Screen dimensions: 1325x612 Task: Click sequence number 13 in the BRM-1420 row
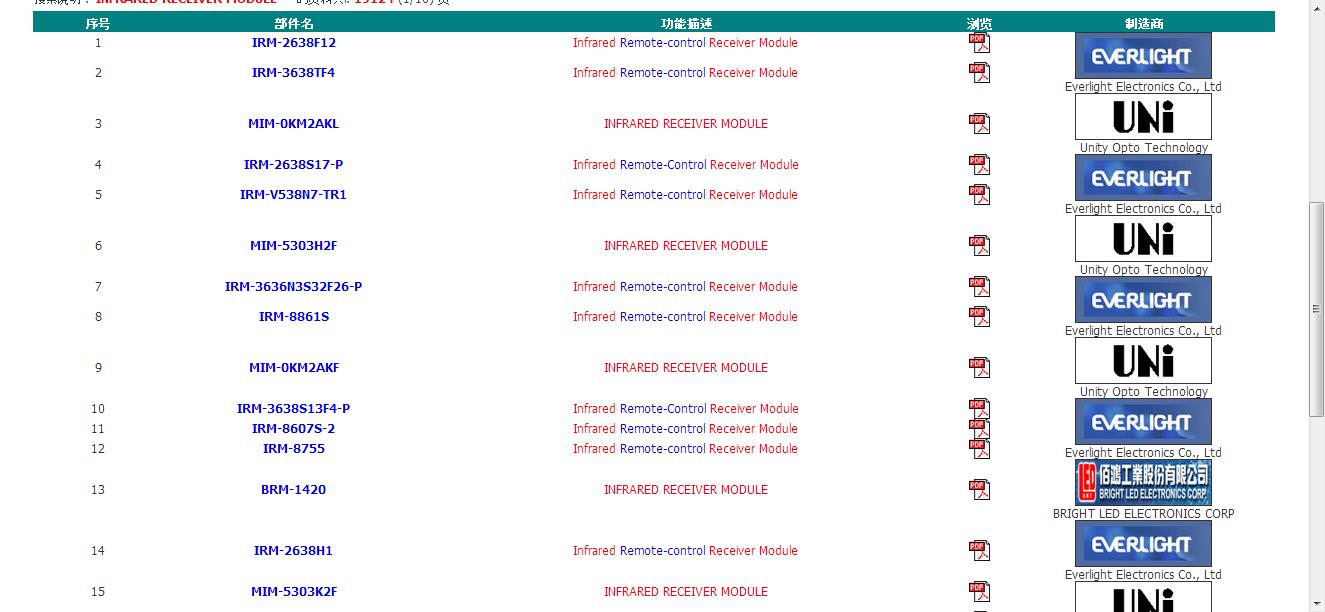tap(98, 490)
